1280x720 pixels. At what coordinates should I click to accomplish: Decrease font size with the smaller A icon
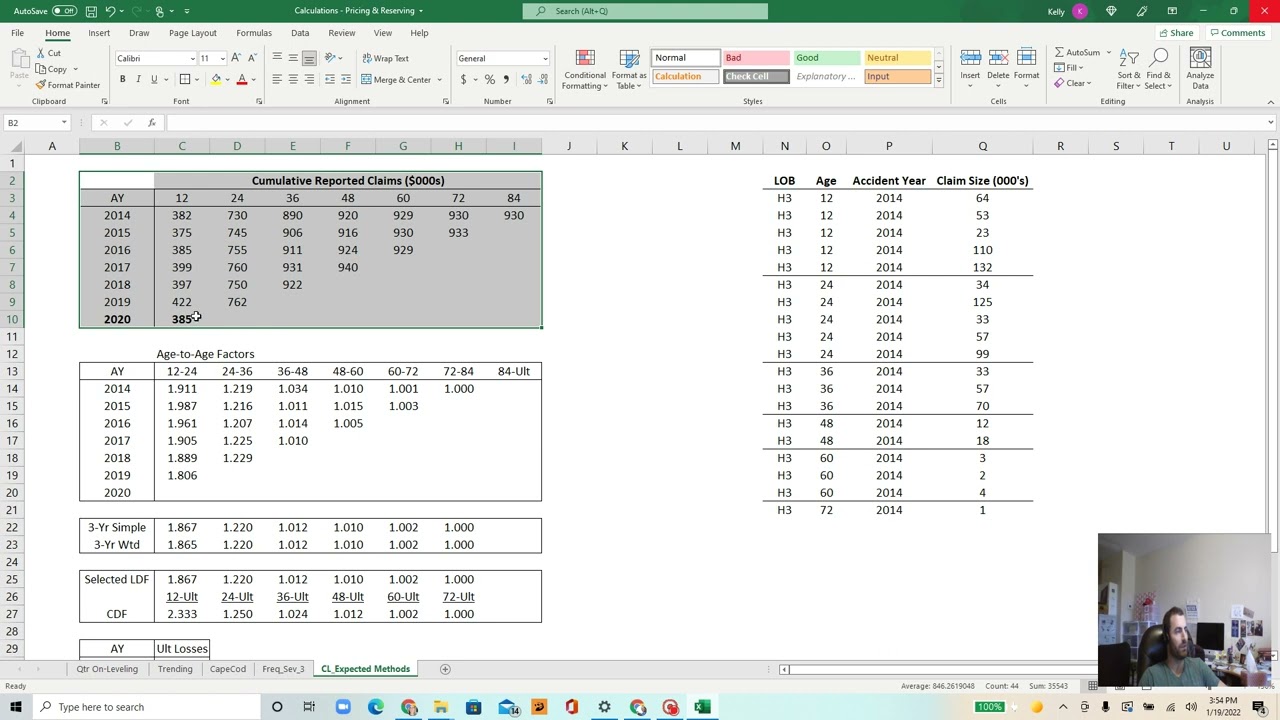(252, 58)
